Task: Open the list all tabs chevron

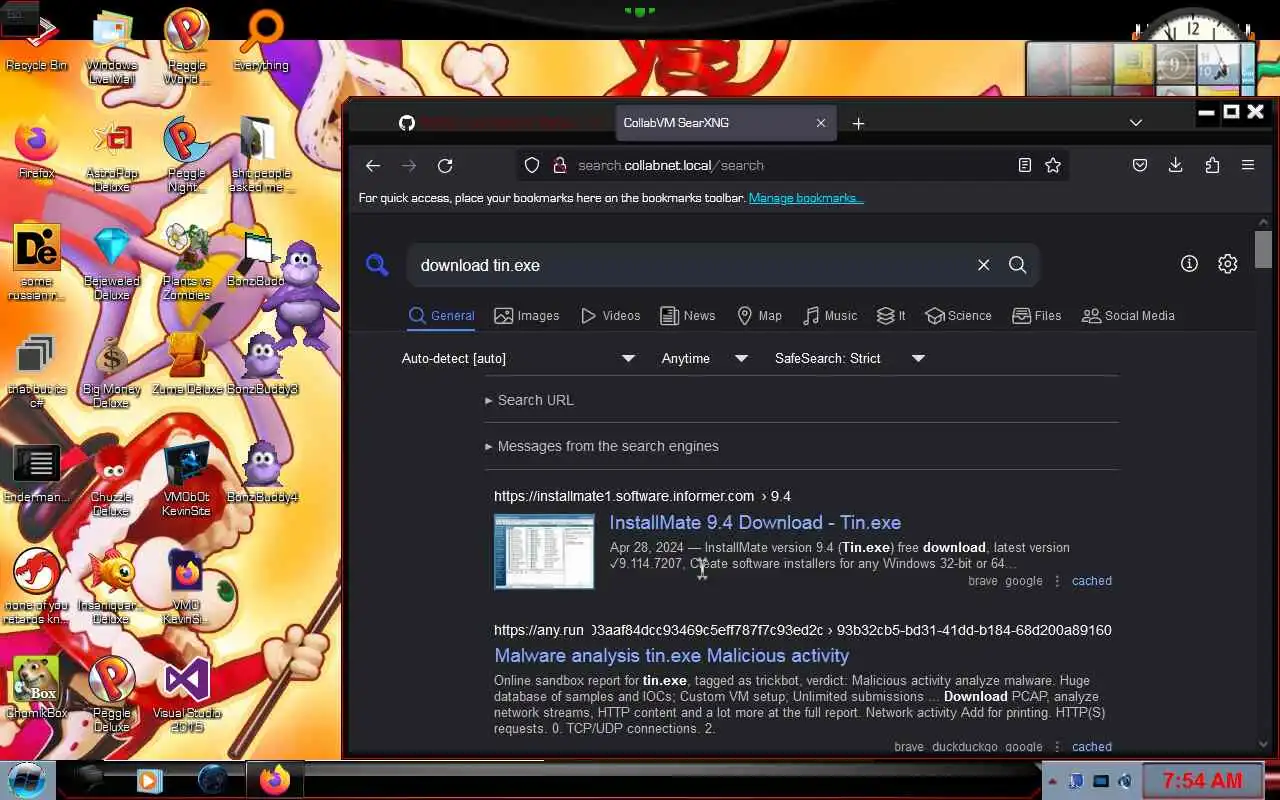Action: tap(1136, 123)
